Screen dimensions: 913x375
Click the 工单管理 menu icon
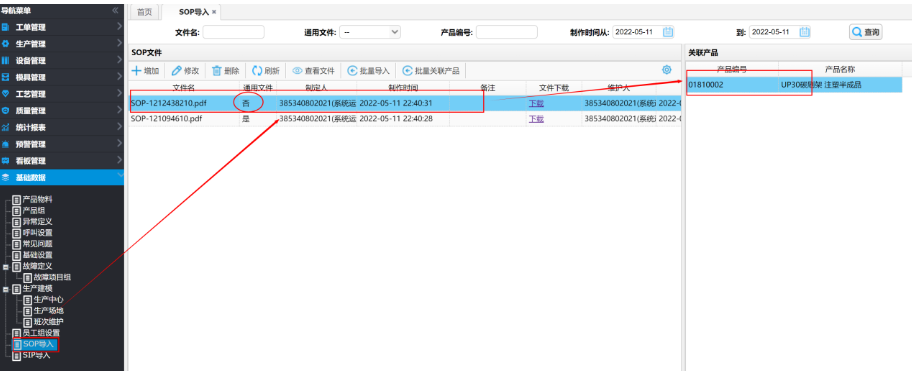(x=5, y=27)
